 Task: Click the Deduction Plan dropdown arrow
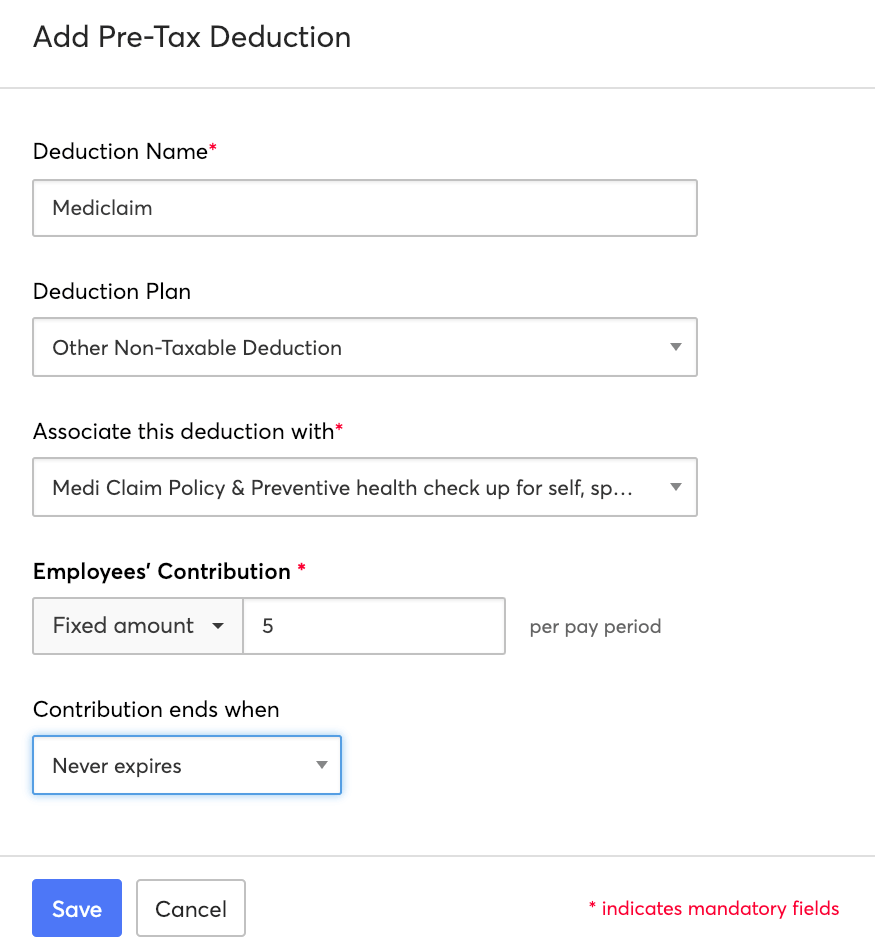pos(676,348)
